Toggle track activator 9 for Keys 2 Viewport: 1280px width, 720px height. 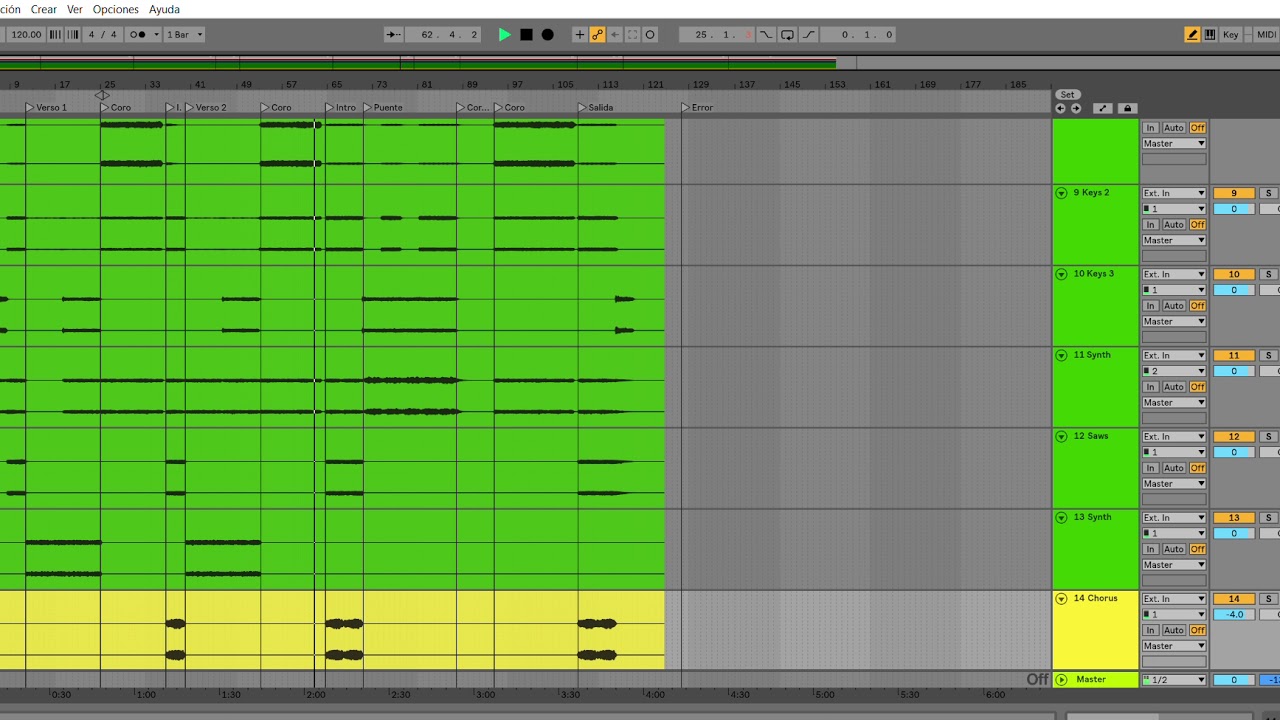1234,193
